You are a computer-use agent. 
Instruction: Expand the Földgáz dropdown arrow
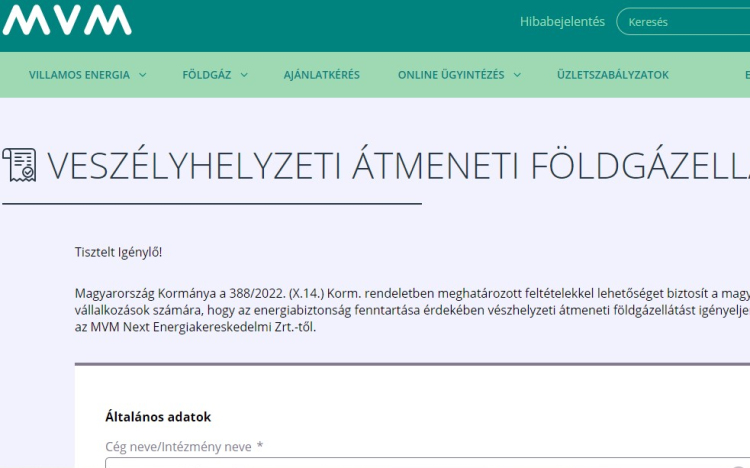pyautogui.click(x=243, y=75)
